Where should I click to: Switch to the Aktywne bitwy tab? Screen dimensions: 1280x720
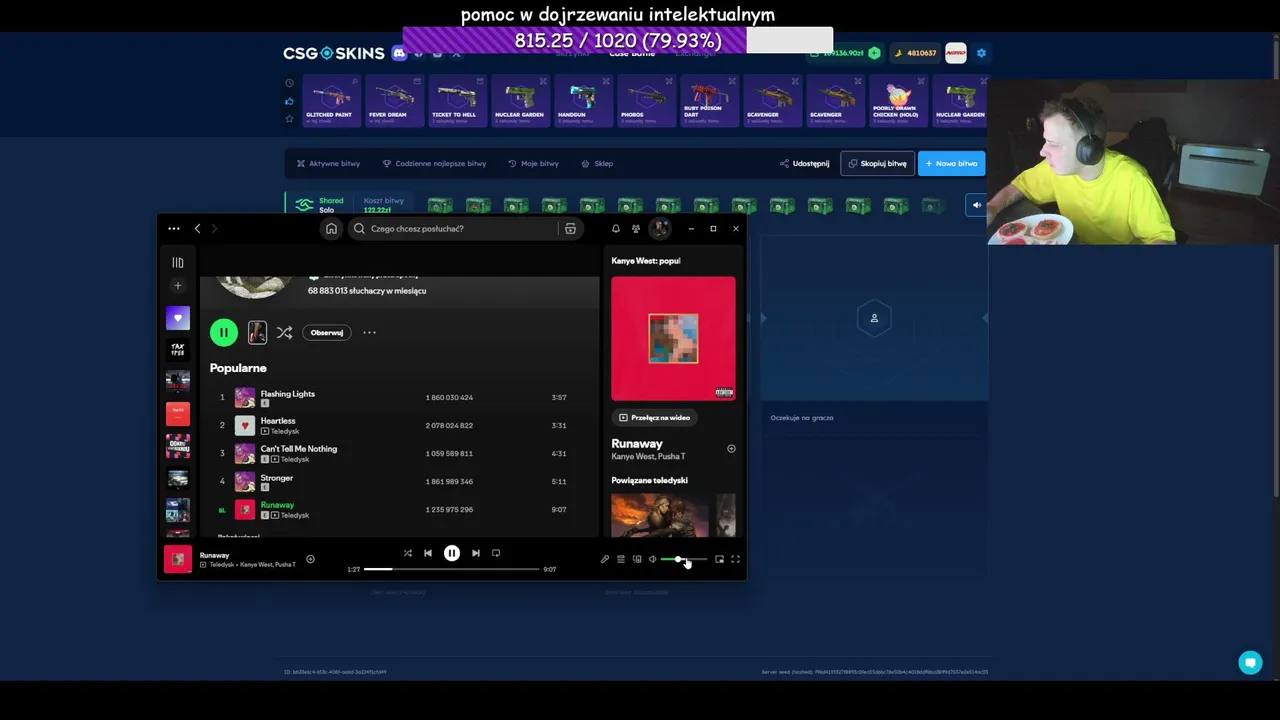click(328, 164)
